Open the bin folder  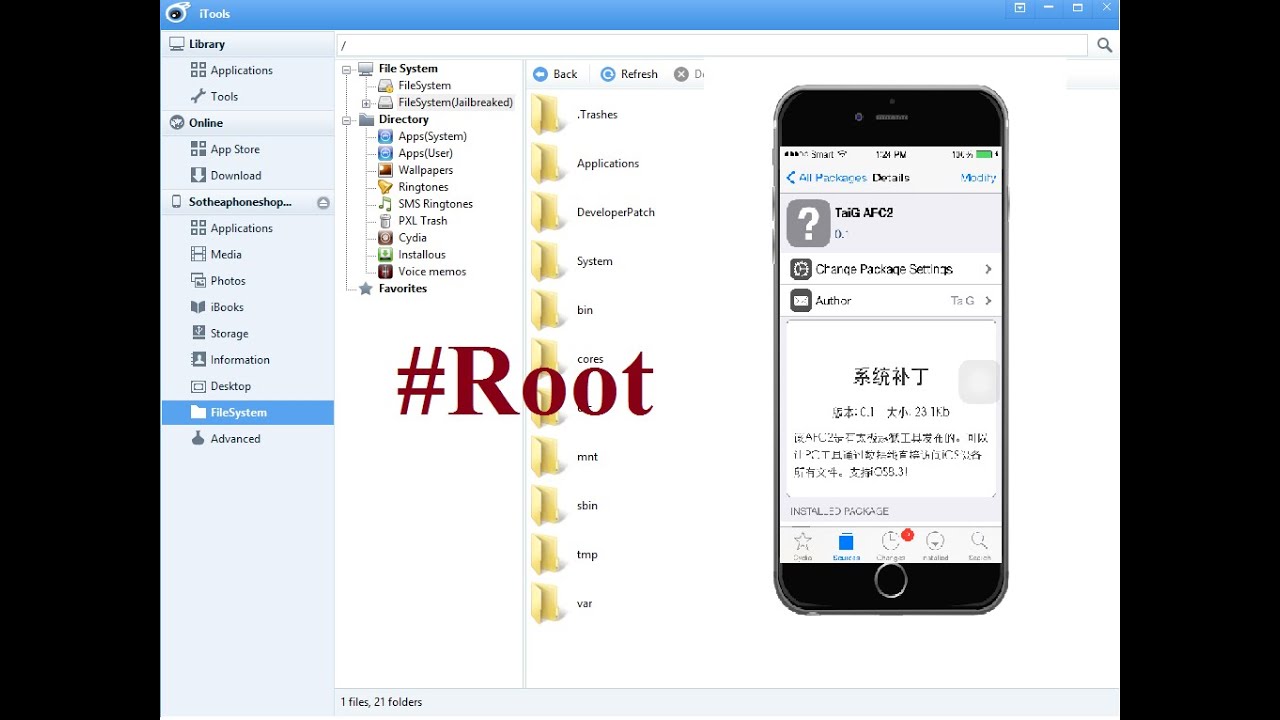click(x=562, y=310)
